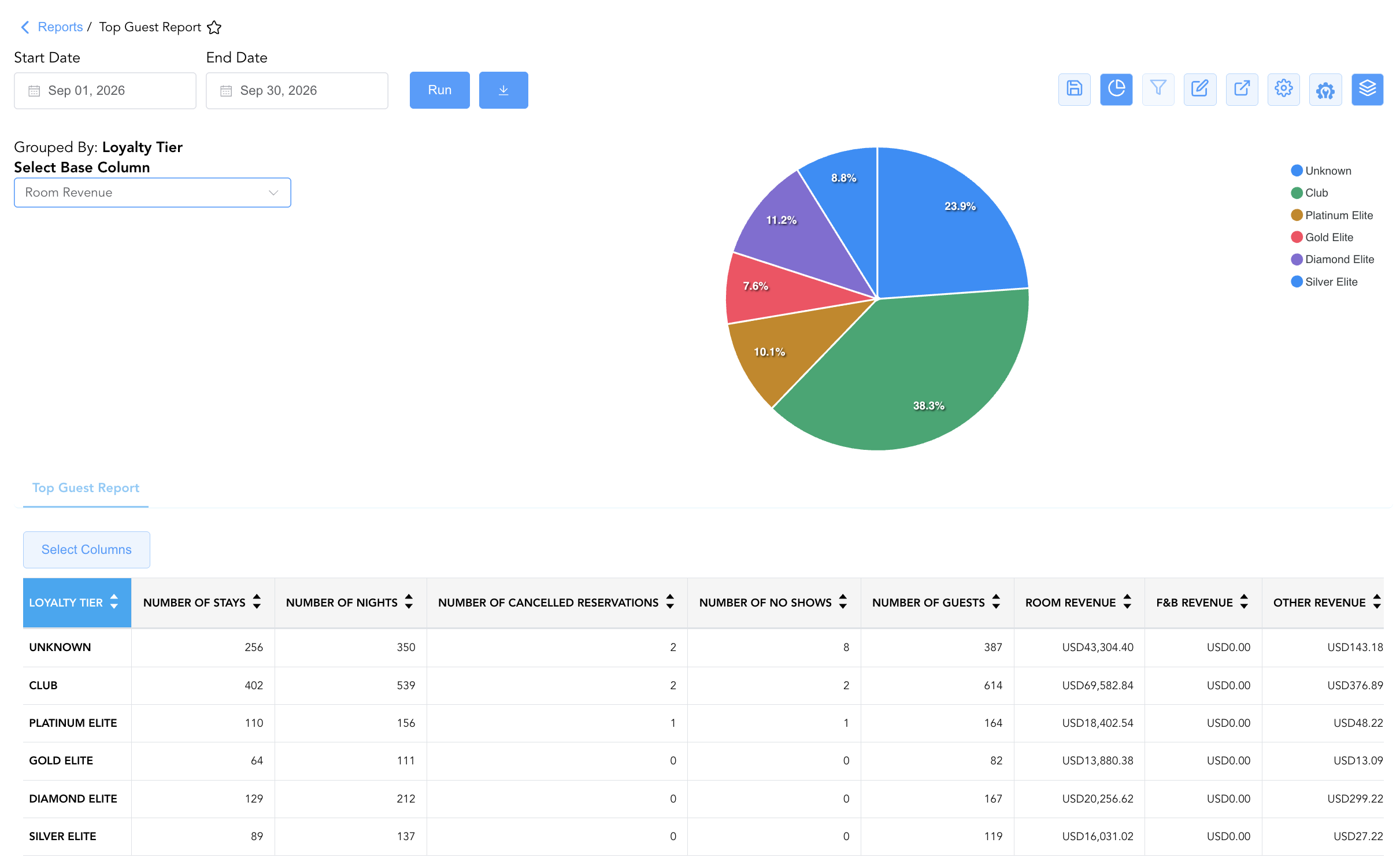Sort by Number of Nights arrows
The image size is (1400, 865).
point(409,601)
